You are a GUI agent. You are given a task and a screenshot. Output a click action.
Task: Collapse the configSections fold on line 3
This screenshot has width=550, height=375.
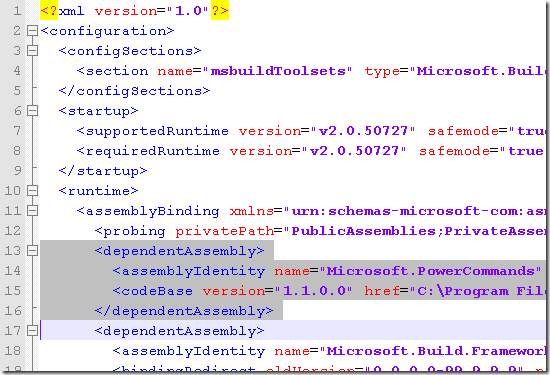click(32, 51)
